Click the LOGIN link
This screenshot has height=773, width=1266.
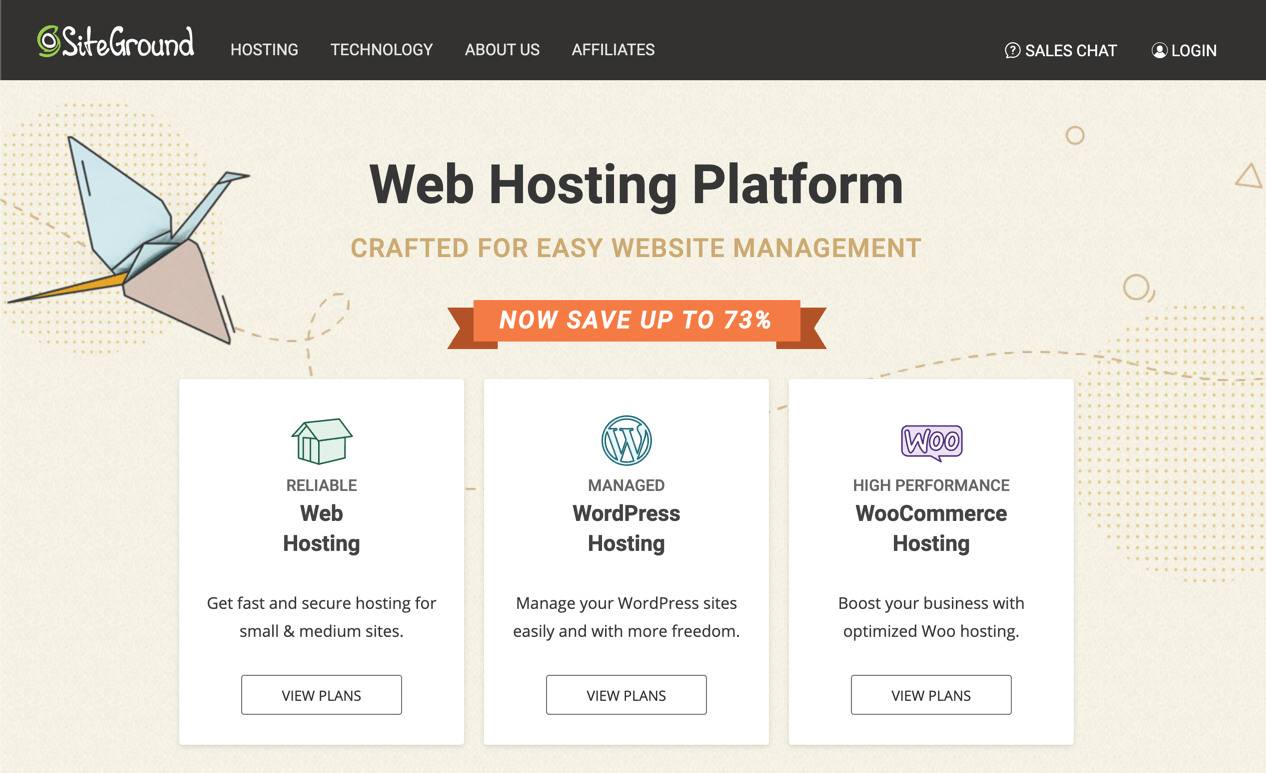(1192, 50)
